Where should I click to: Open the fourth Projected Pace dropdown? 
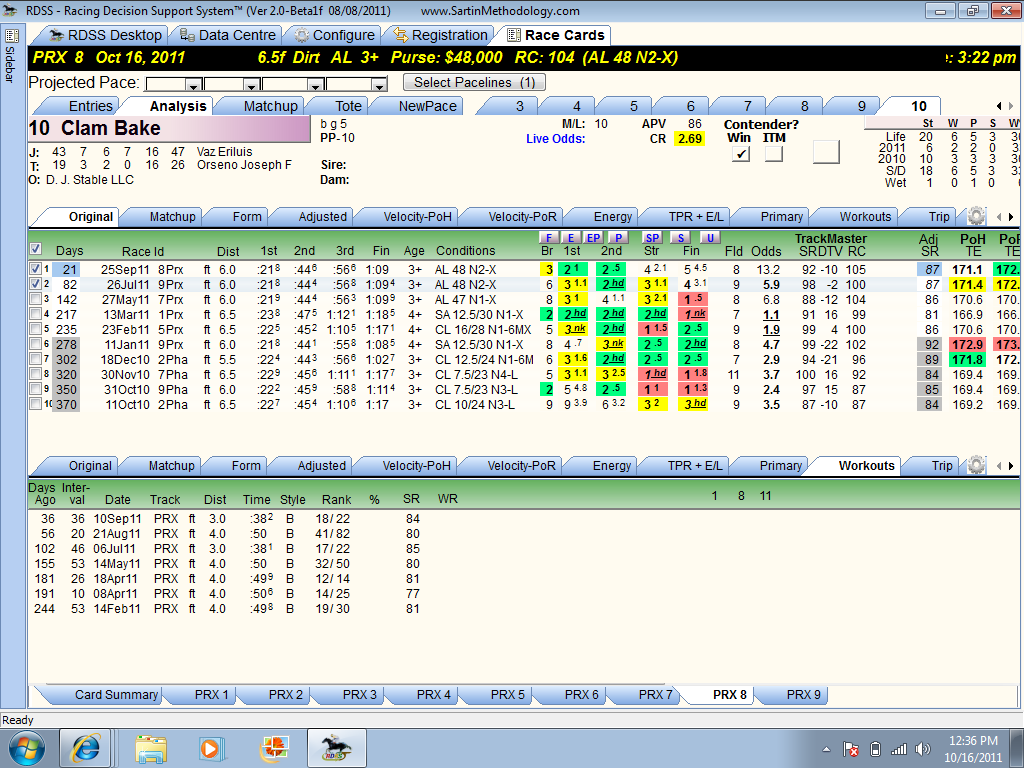[x=379, y=85]
